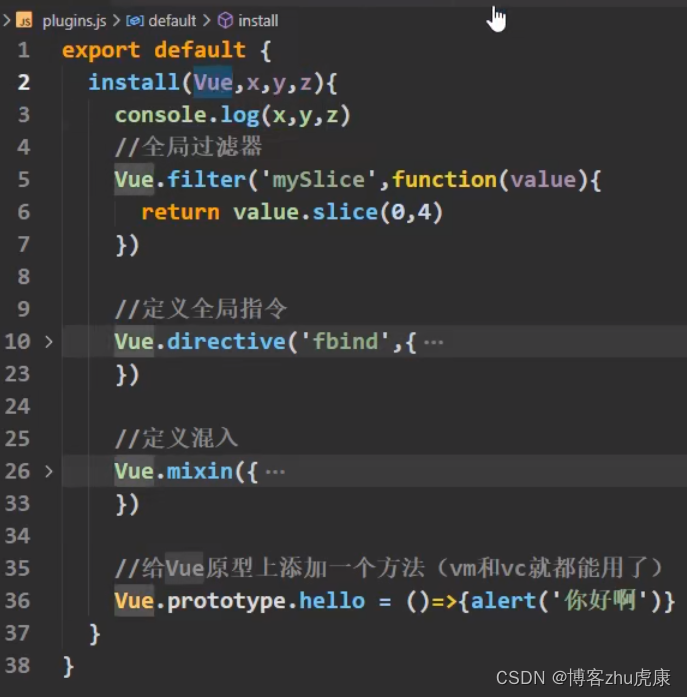Click 'directive' on line 10

point(226,341)
